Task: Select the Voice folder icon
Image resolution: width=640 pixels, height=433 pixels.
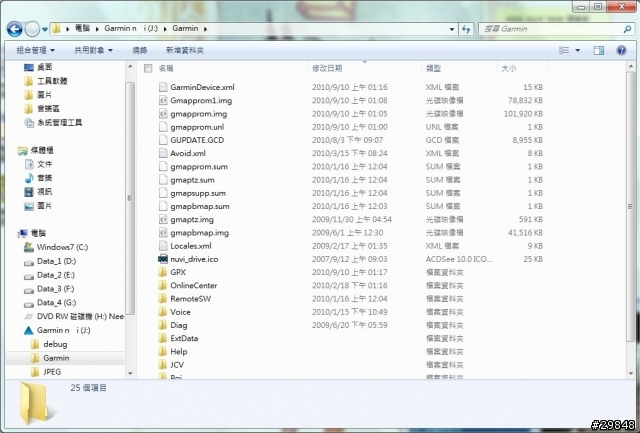Action: pyautogui.click(x=163, y=312)
